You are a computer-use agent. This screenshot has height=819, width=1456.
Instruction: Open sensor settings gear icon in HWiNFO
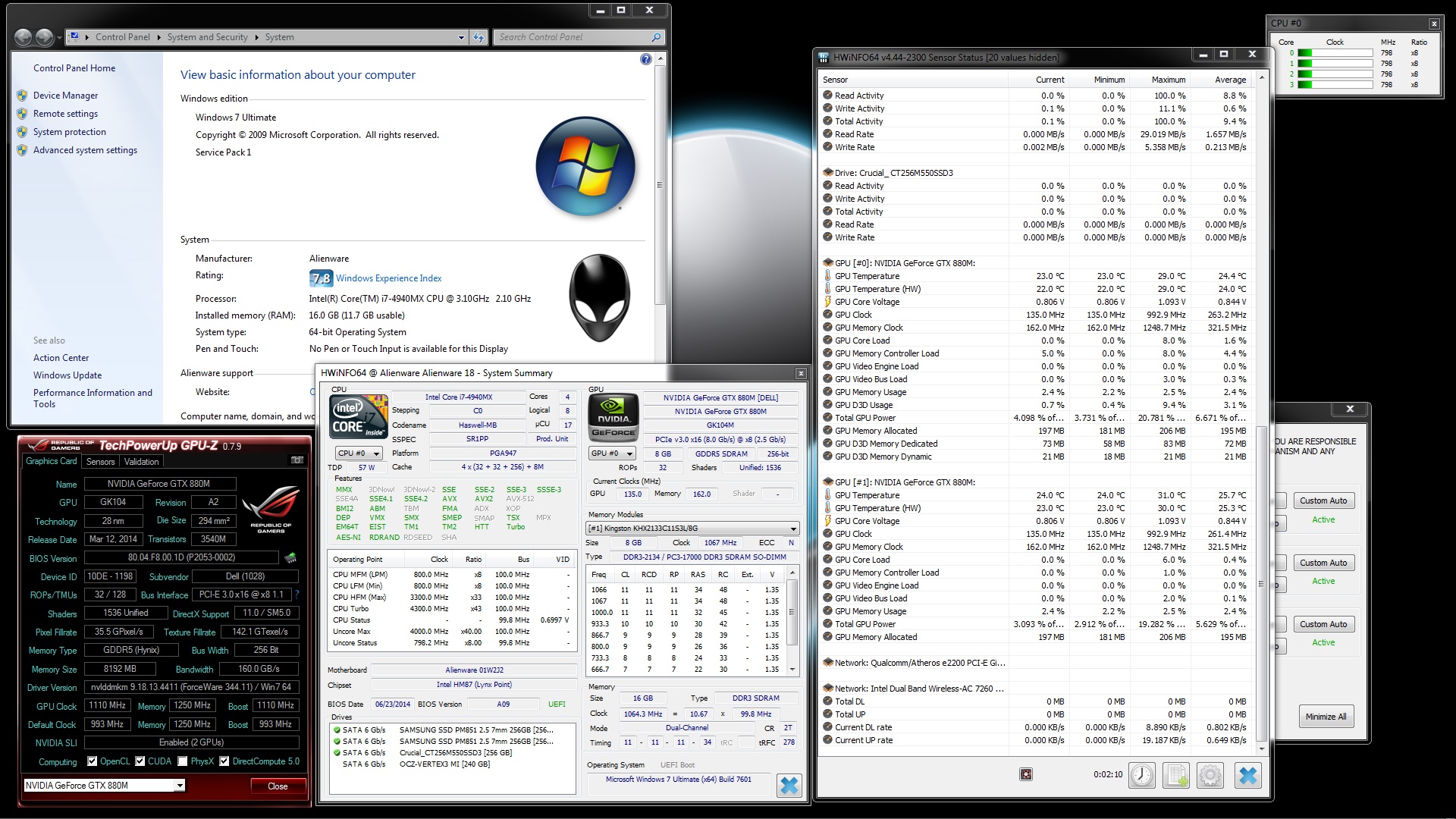click(x=1210, y=775)
